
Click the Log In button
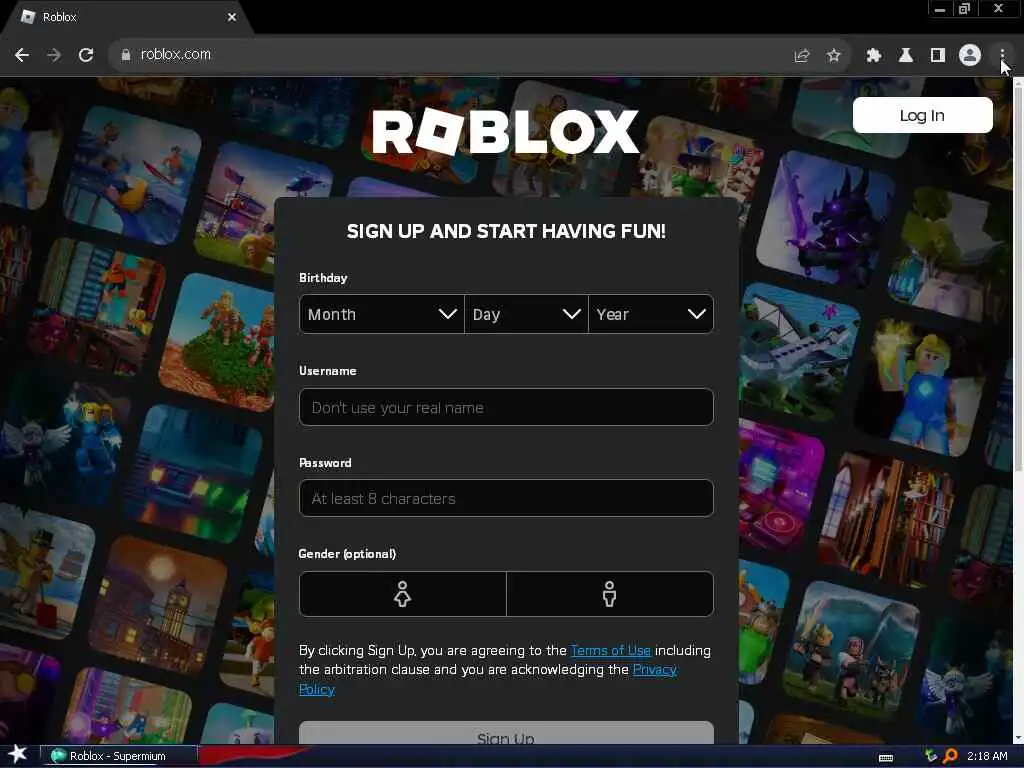point(922,116)
